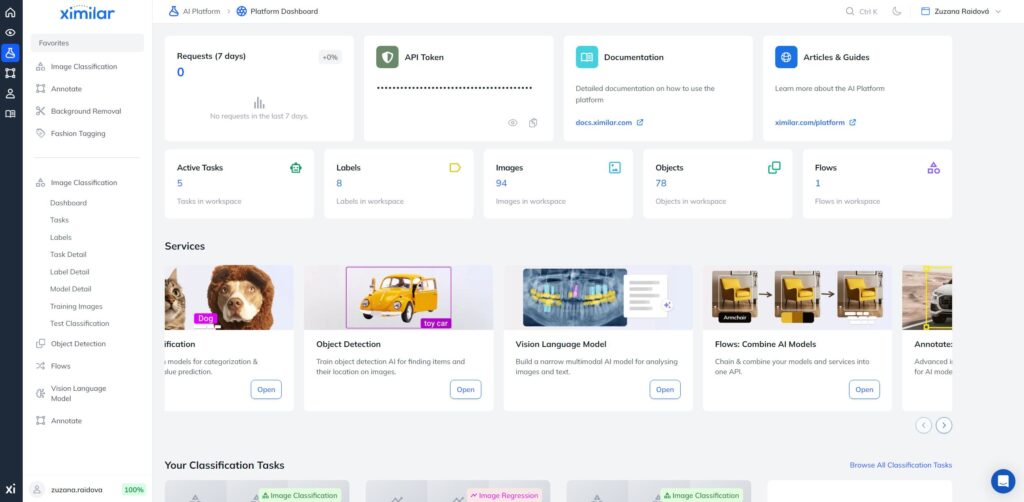Click the Images card picture icon
Viewport: 1024px width, 502px height.
(x=615, y=168)
